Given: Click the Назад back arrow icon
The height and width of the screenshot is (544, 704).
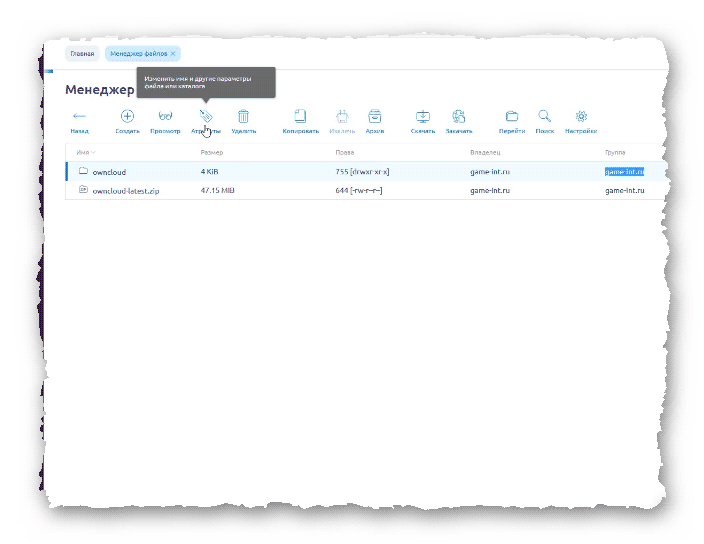Looking at the screenshot, I should click(x=79, y=116).
